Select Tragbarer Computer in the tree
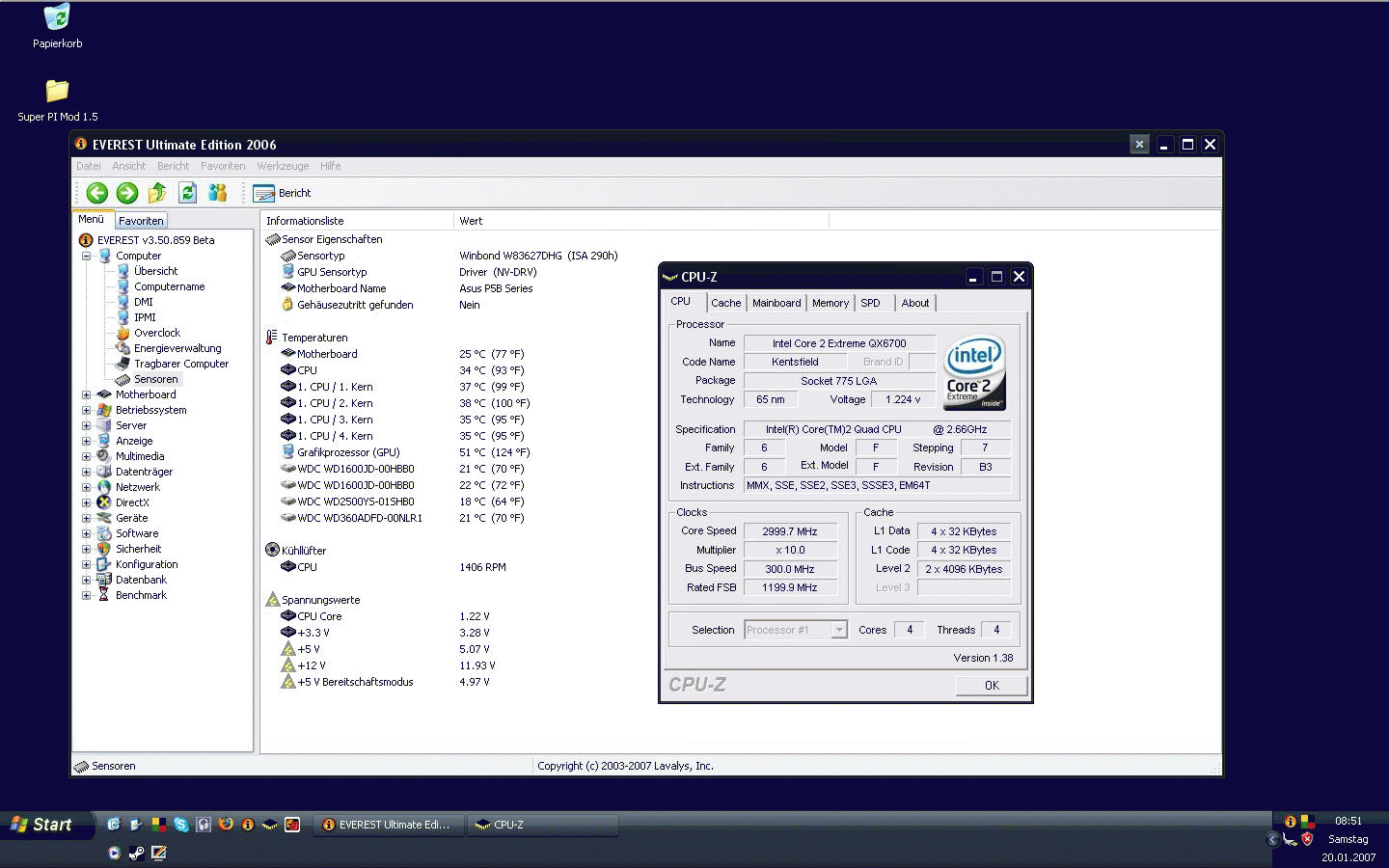Image resolution: width=1389 pixels, height=868 pixels. pyautogui.click(x=181, y=364)
